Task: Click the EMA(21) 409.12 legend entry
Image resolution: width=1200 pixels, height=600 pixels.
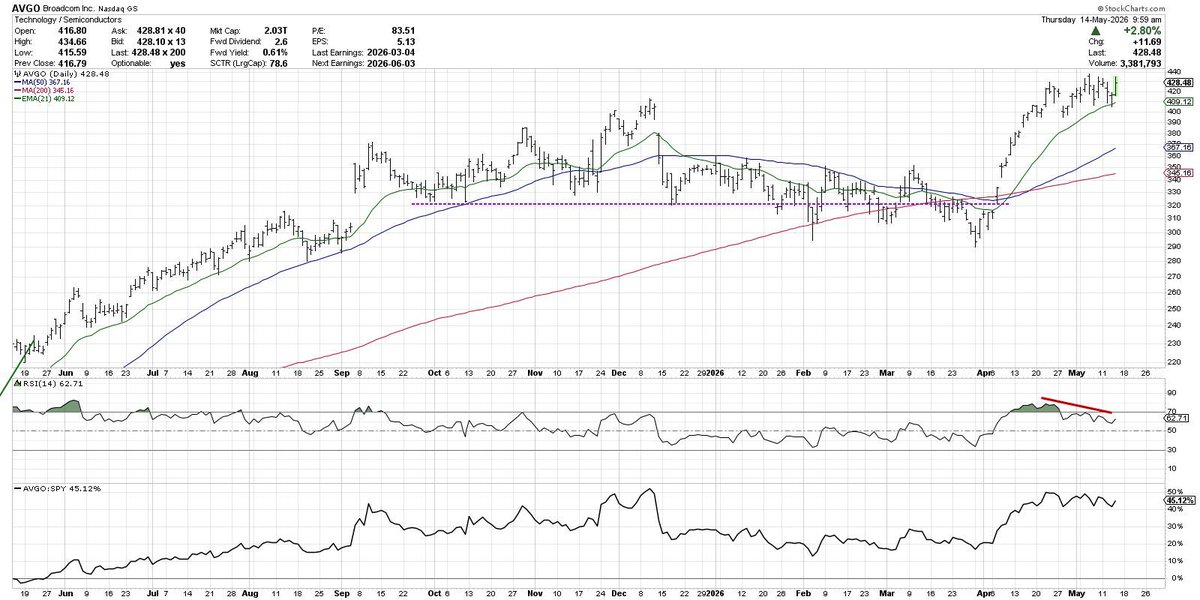Action: click(49, 99)
